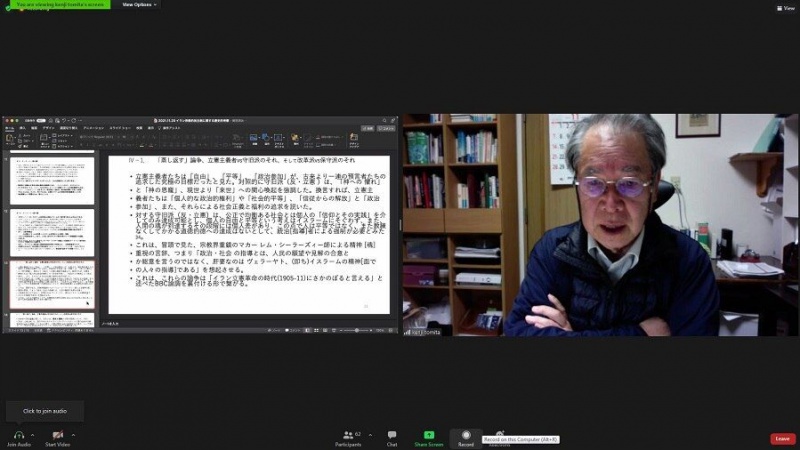Select the second visible slide thumbnail in the sidebar
The height and width of the screenshot is (450, 800).
click(x=52, y=233)
